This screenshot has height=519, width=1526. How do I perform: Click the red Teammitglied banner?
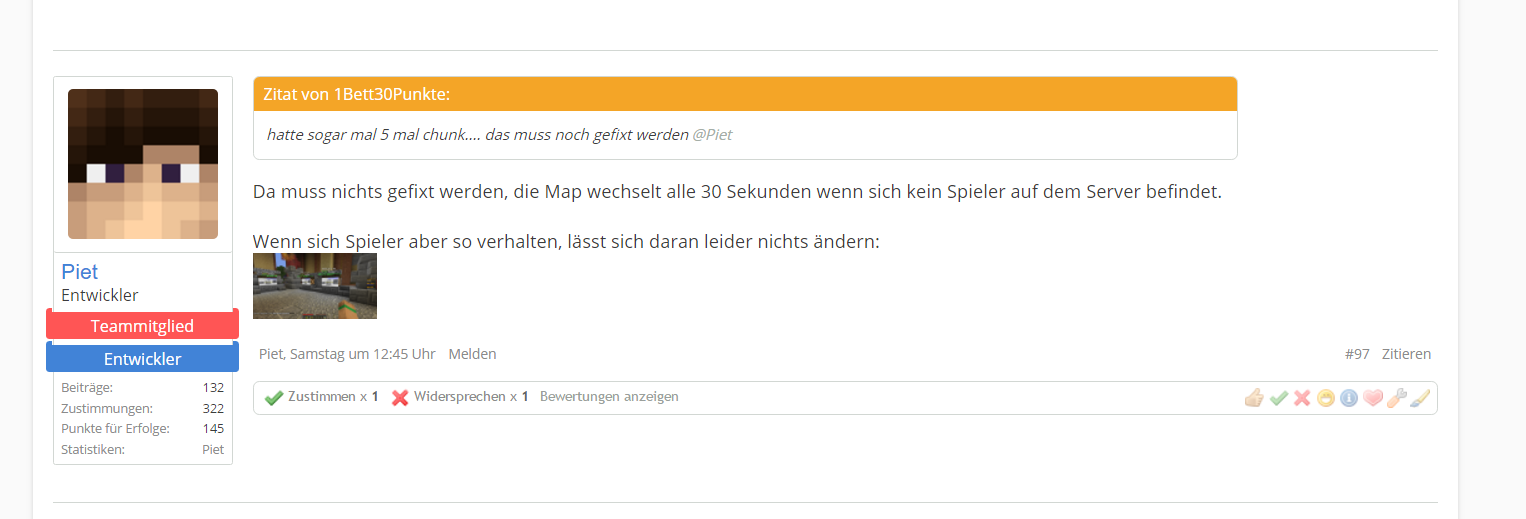point(142,326)
